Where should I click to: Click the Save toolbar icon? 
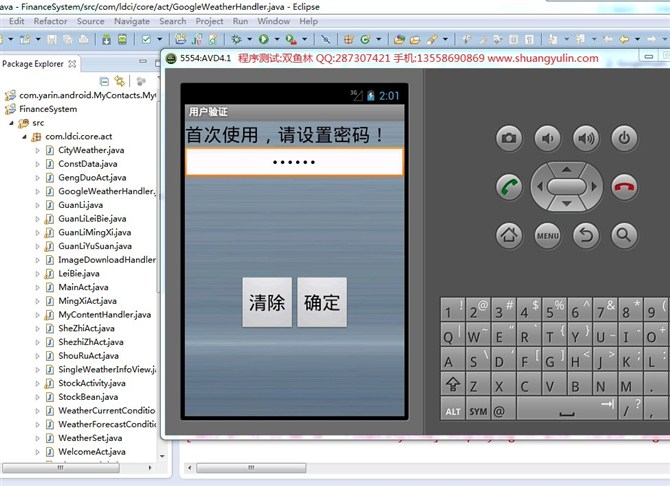[x=52, y=40]
